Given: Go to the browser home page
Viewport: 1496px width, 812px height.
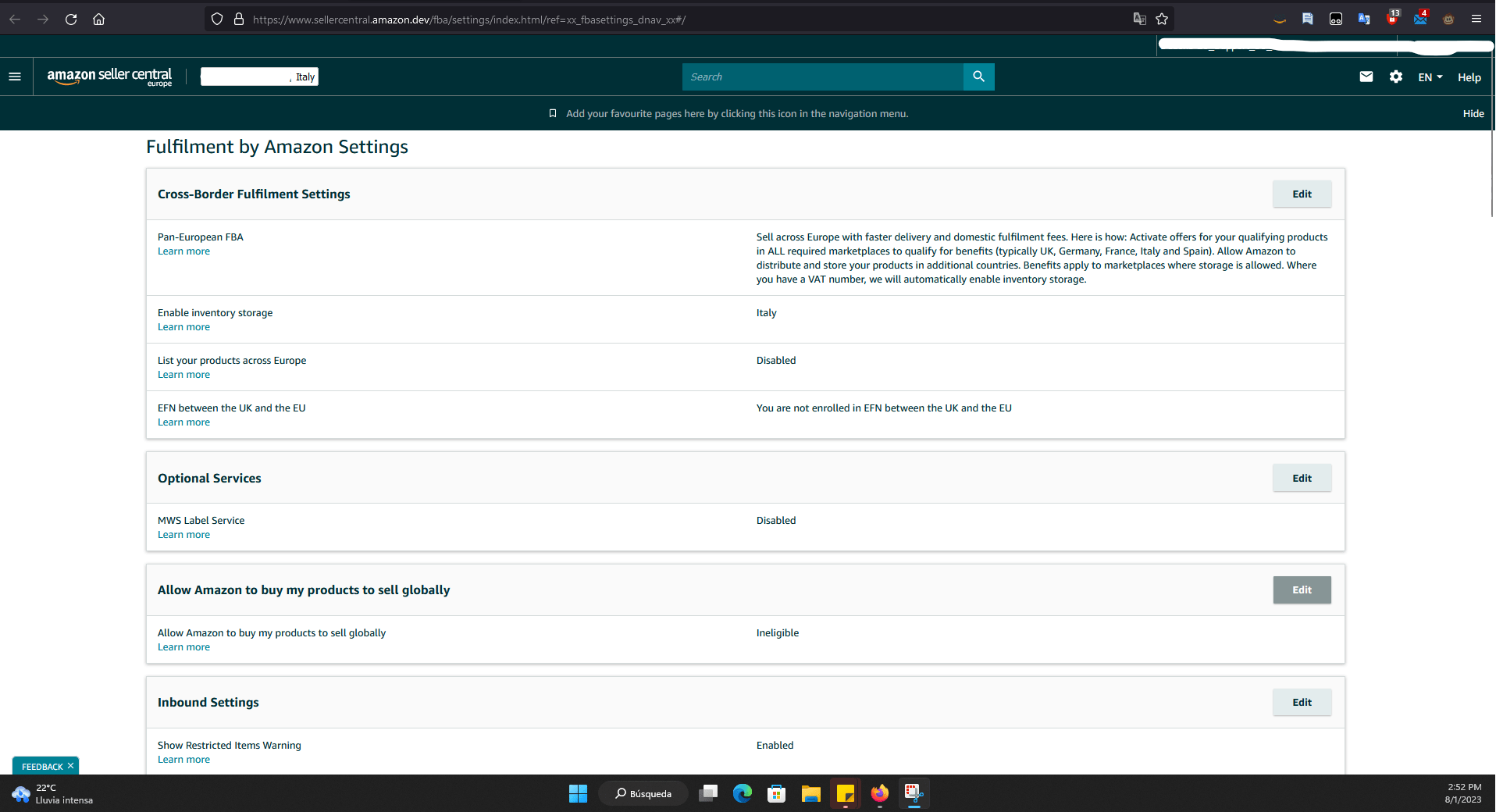Looking at the screenshot, I should tap(98, 20).
